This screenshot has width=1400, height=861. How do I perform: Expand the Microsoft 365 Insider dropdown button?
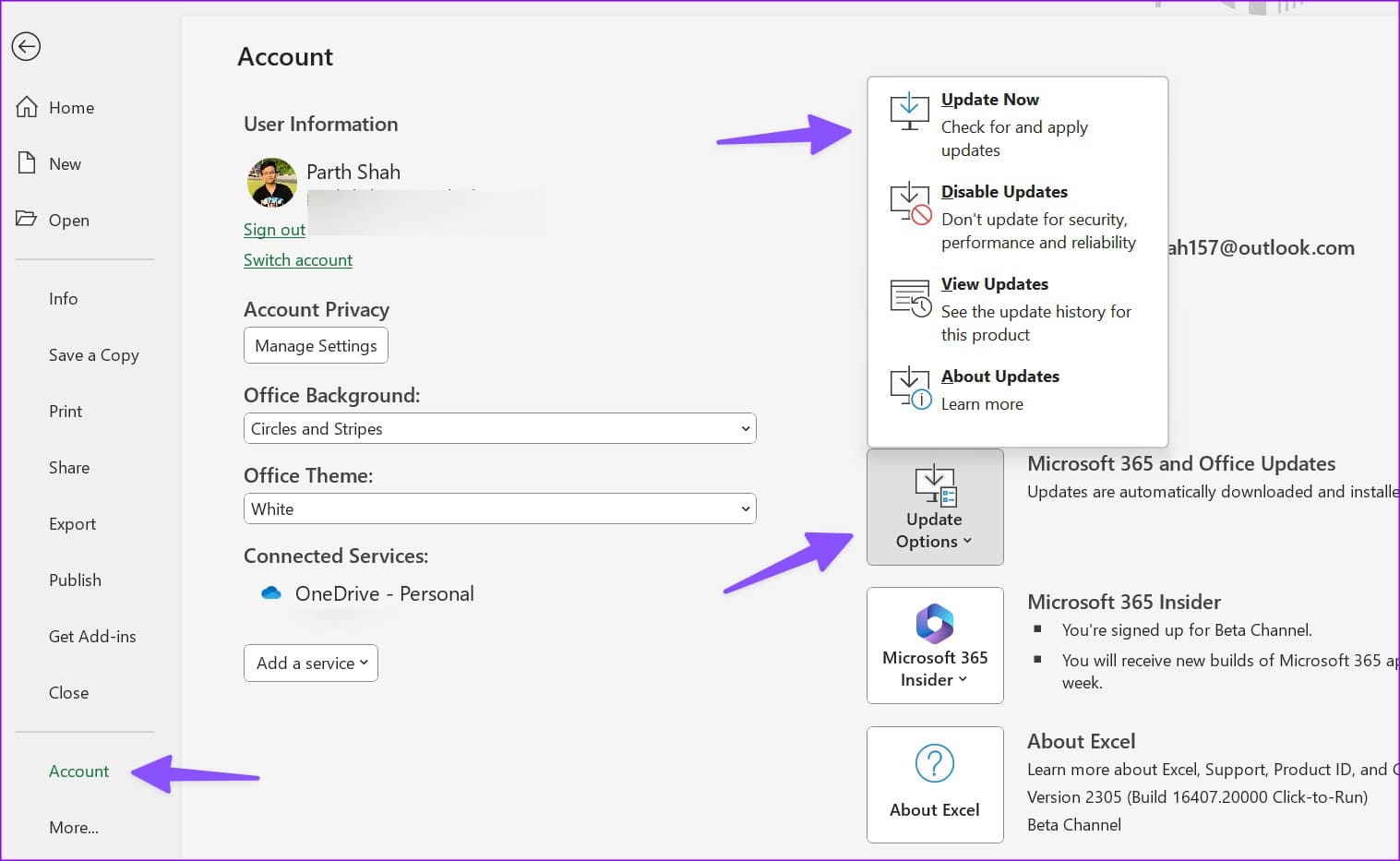click(935, 645)
